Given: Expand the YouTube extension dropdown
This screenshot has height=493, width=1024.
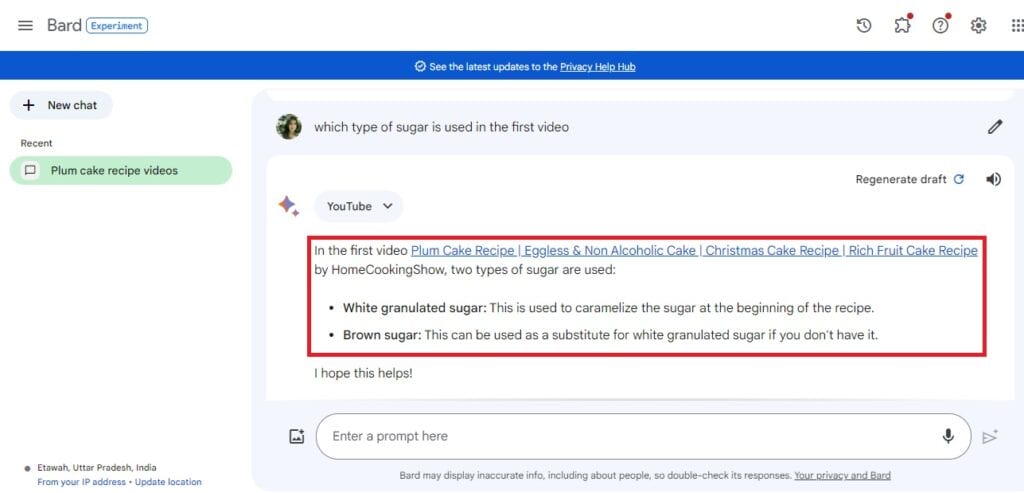Looking at the screenshot, I should 359,206.
